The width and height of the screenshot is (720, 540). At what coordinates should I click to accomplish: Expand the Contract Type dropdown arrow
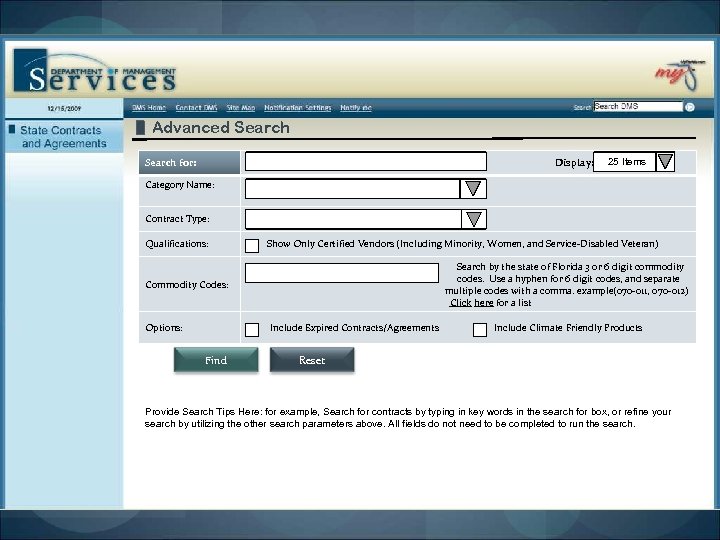click(474, 219)
